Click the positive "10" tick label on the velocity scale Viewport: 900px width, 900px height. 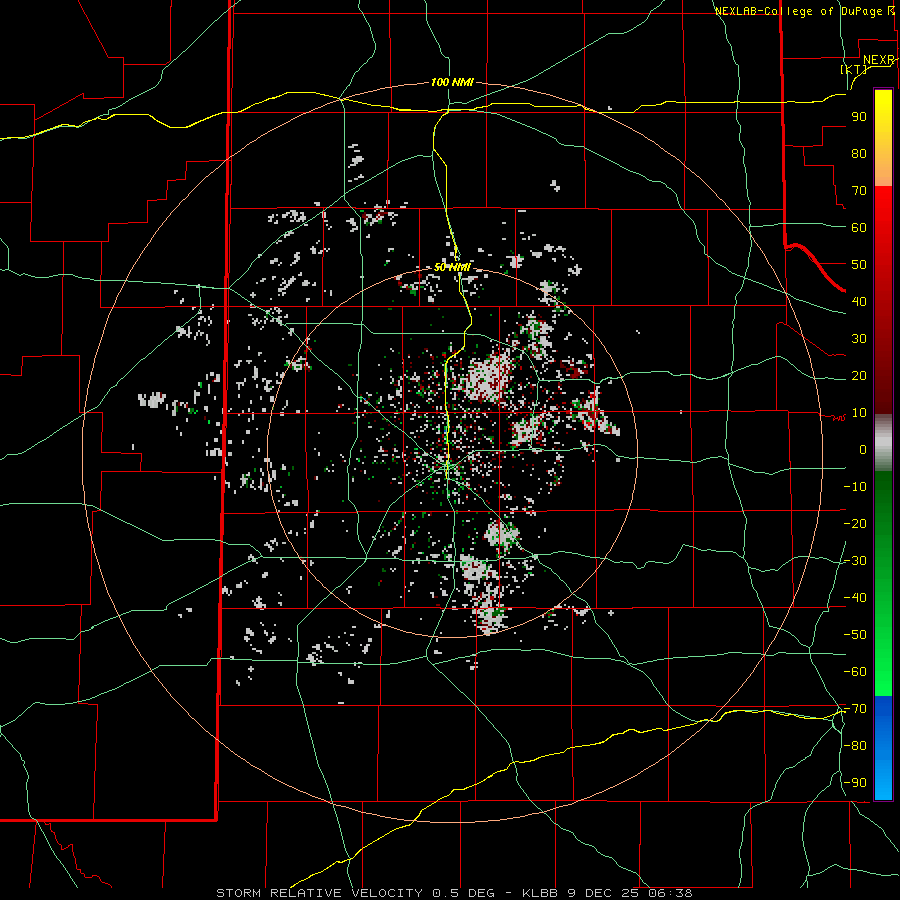pos(859,413)
